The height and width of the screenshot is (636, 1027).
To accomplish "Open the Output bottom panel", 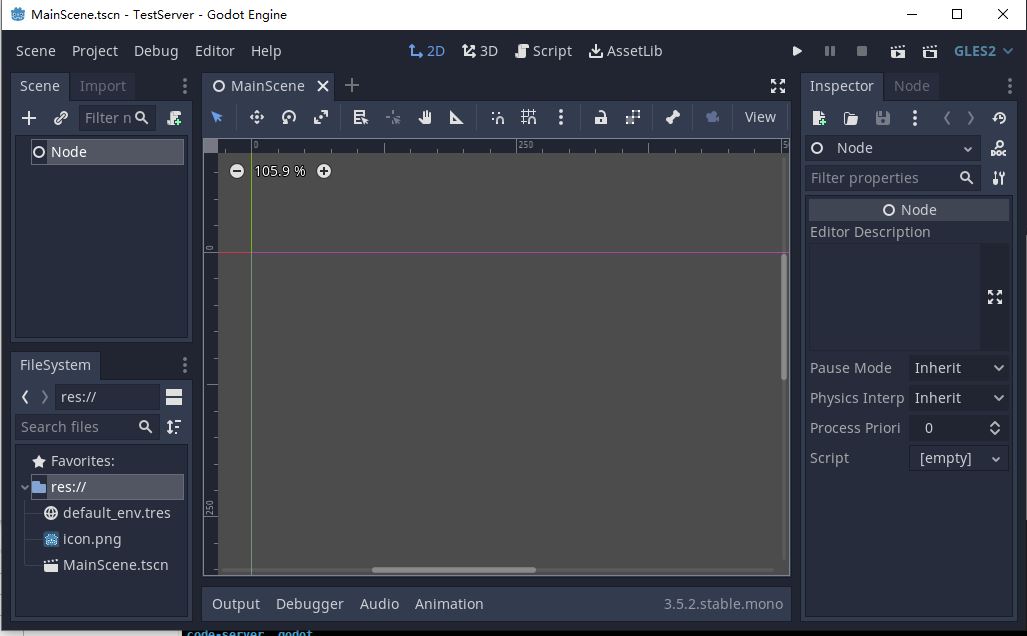I will 236,604.
